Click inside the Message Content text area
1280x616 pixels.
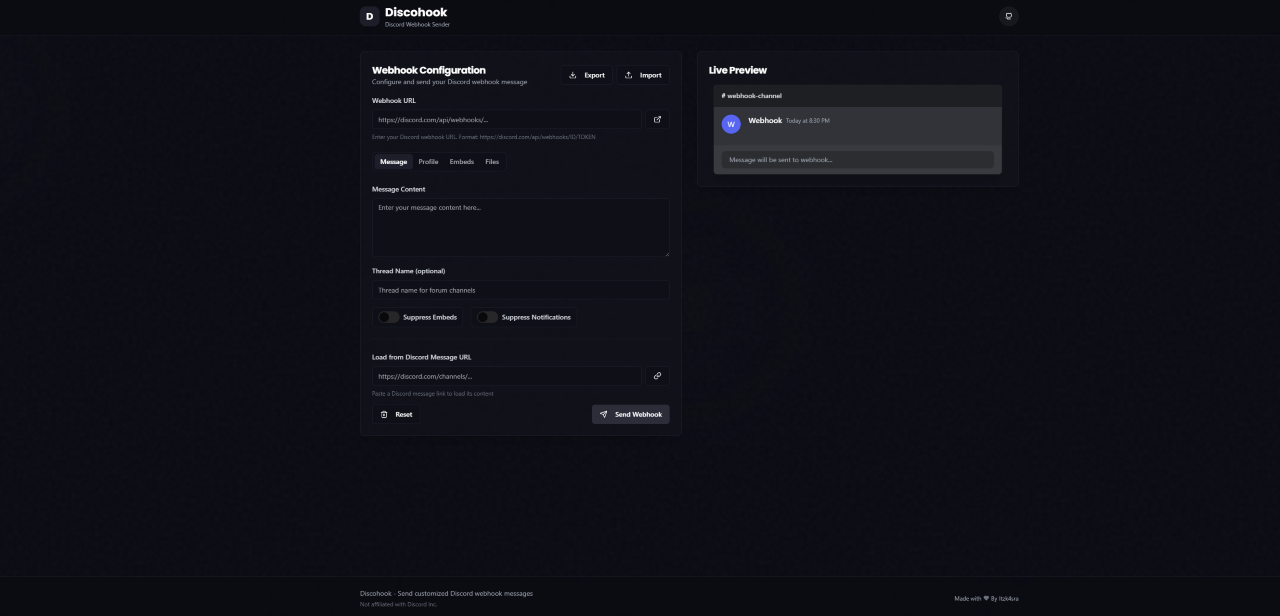pyautogui.click(x=520, y=226)
